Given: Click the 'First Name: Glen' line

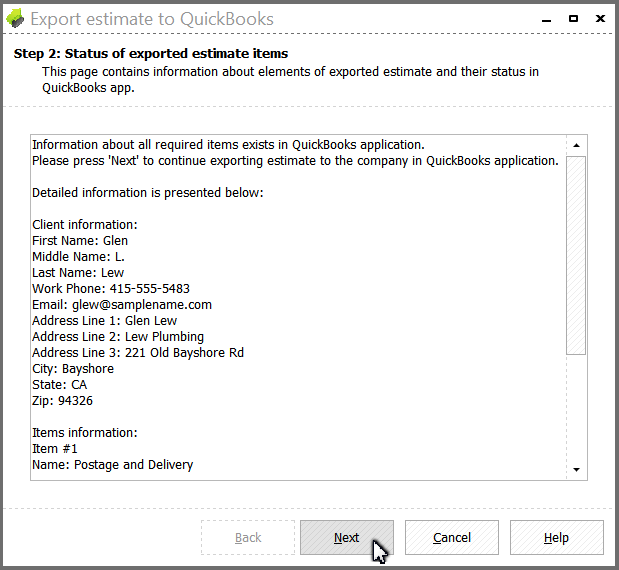Looking at the screenshot, I should click(x=80, y=241).
